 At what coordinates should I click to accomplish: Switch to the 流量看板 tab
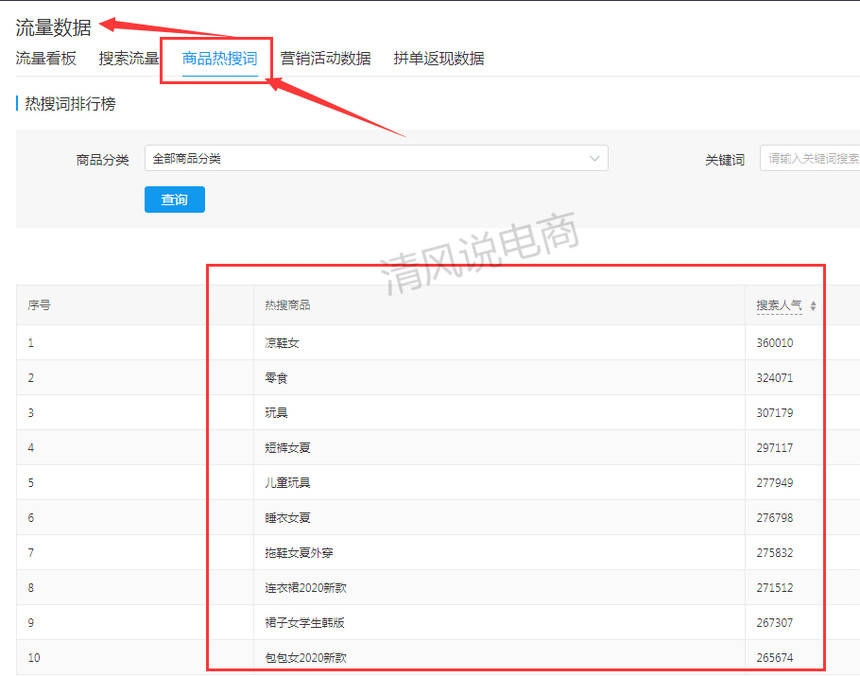click(44, 58)
